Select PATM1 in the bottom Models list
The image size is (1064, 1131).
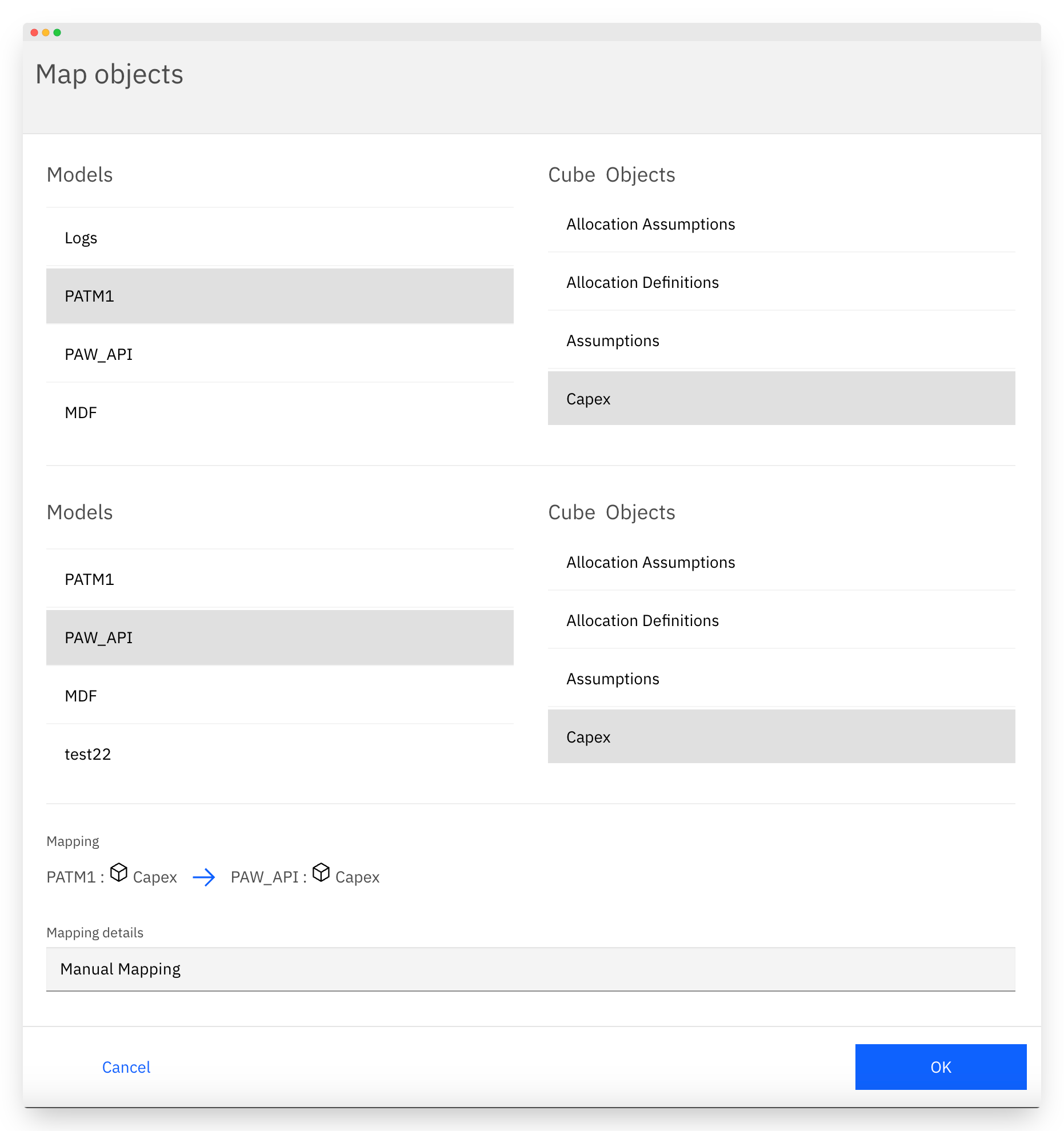(280, 579)
